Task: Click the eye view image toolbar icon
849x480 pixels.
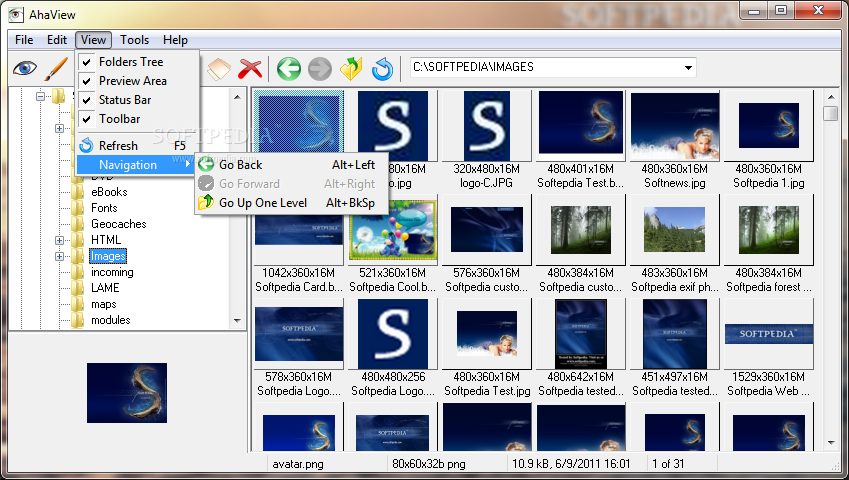Action: tap(25, 68)
